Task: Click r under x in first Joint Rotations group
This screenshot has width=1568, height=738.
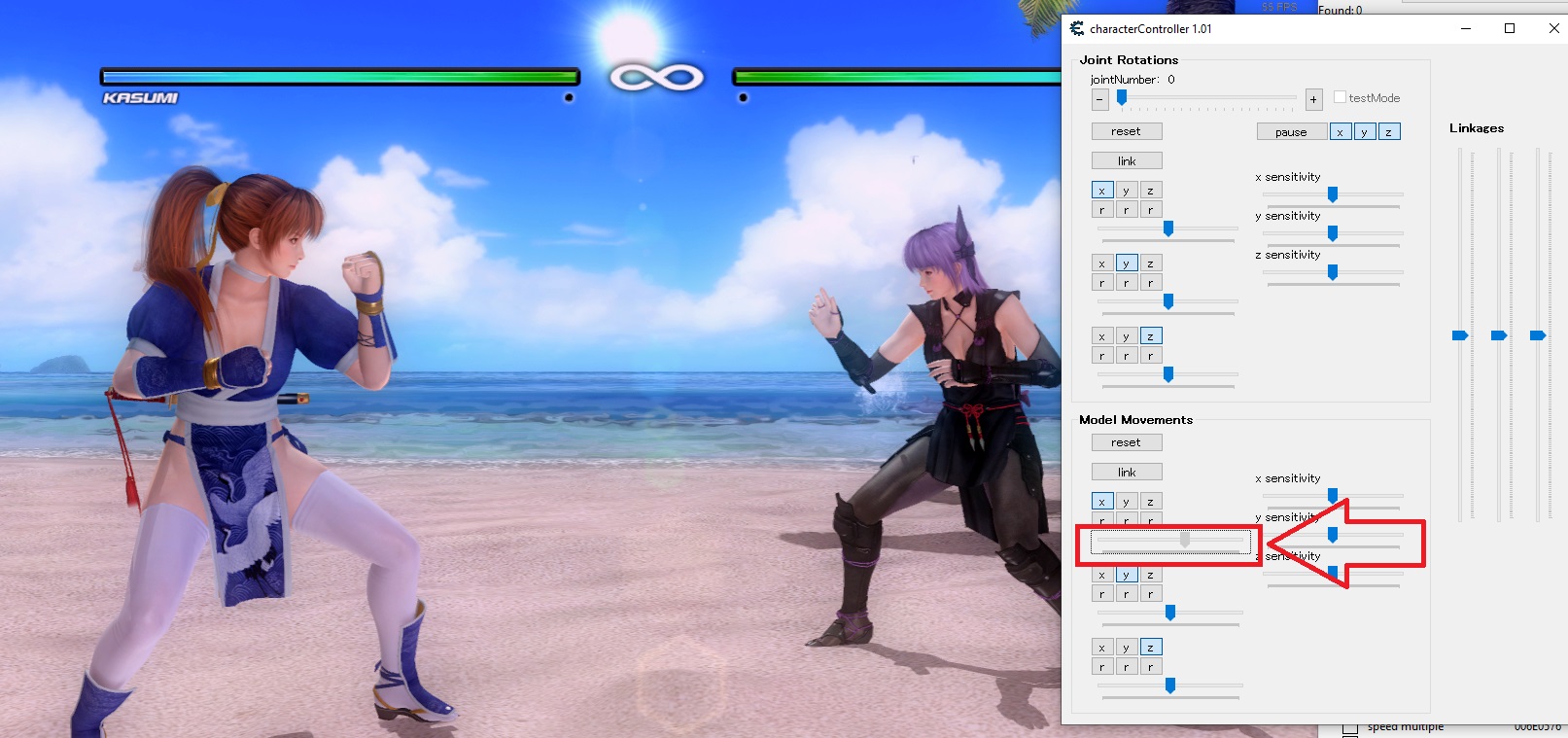Action: (1102, 210)
